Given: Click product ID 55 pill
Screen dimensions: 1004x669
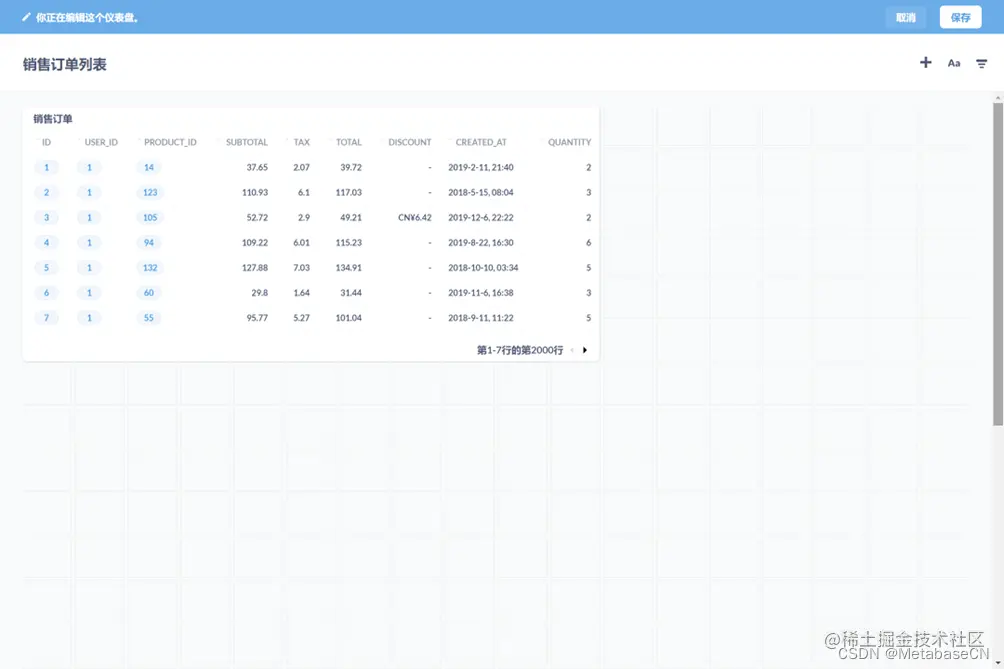Looking at the screenshot, I should click(149, 318).
